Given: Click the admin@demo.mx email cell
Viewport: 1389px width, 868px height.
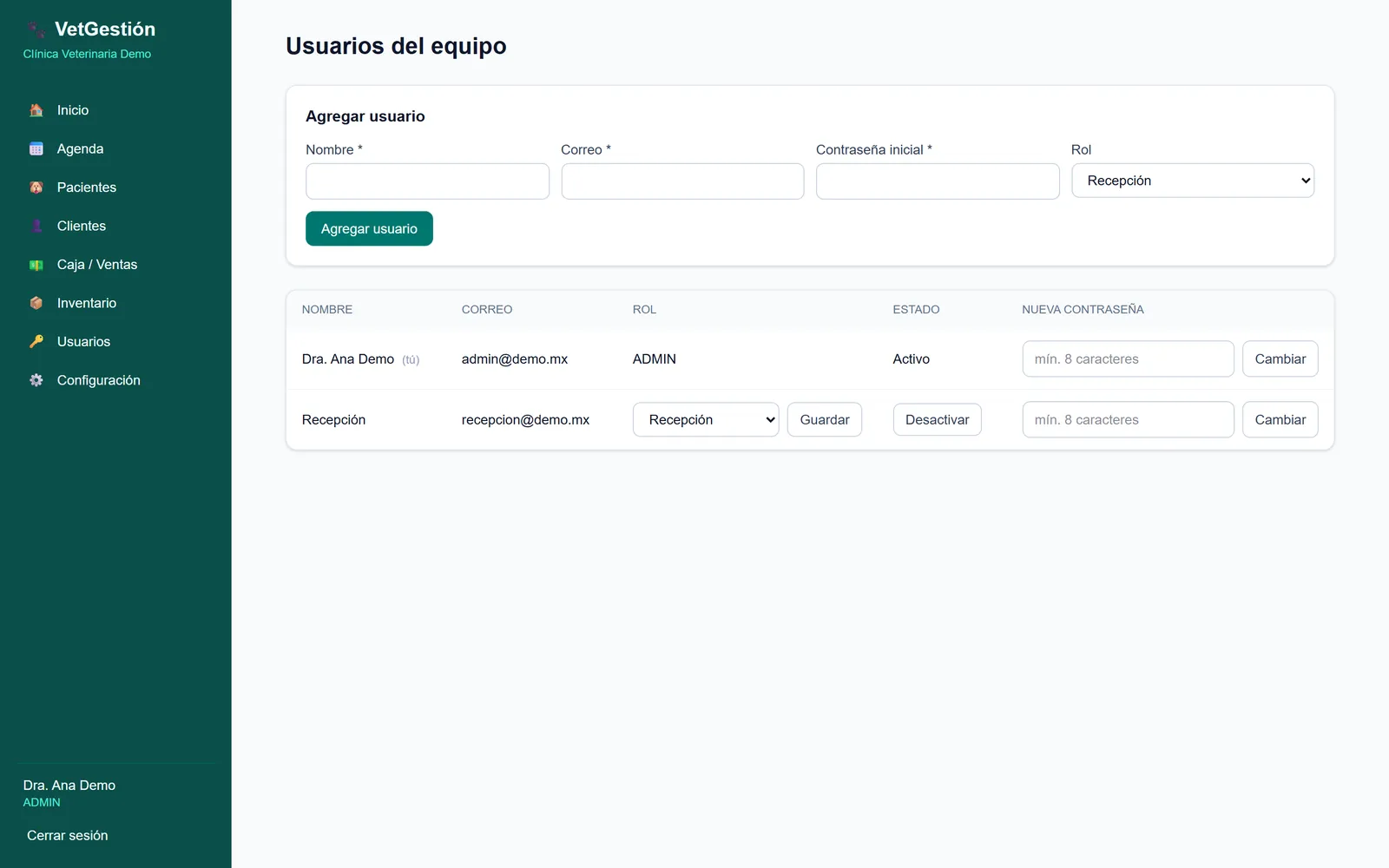Looking at the screenshot, I should pyautogui.click(x=515, y=358).
